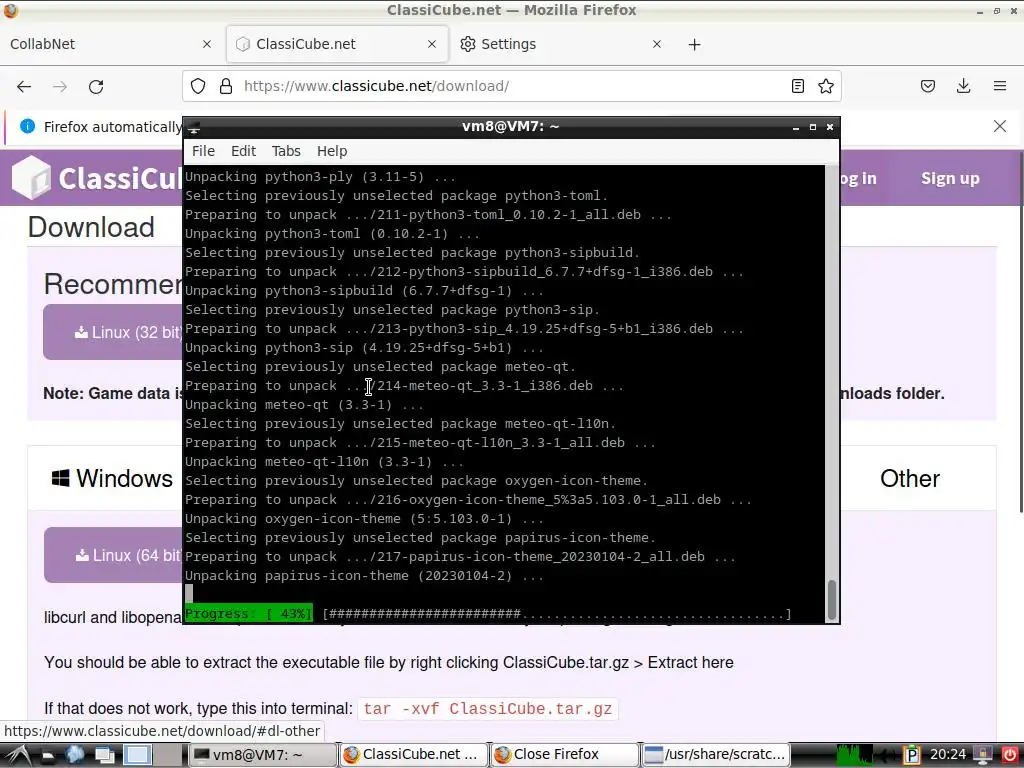1024x768 pixels.
Task: Go back to the previous page in Firefox
Action: [24, 86]
